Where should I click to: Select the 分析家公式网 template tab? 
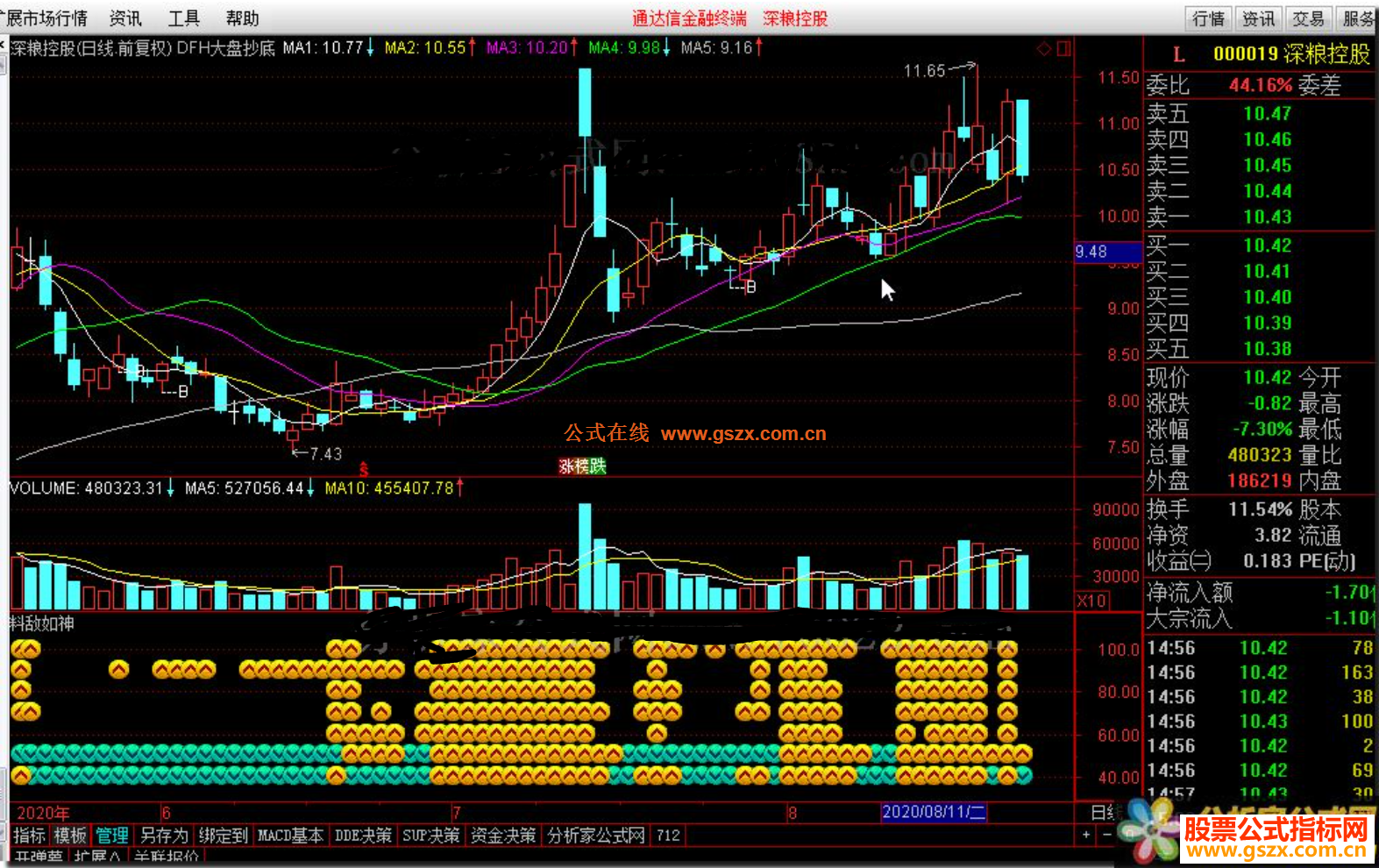point(596,836)
